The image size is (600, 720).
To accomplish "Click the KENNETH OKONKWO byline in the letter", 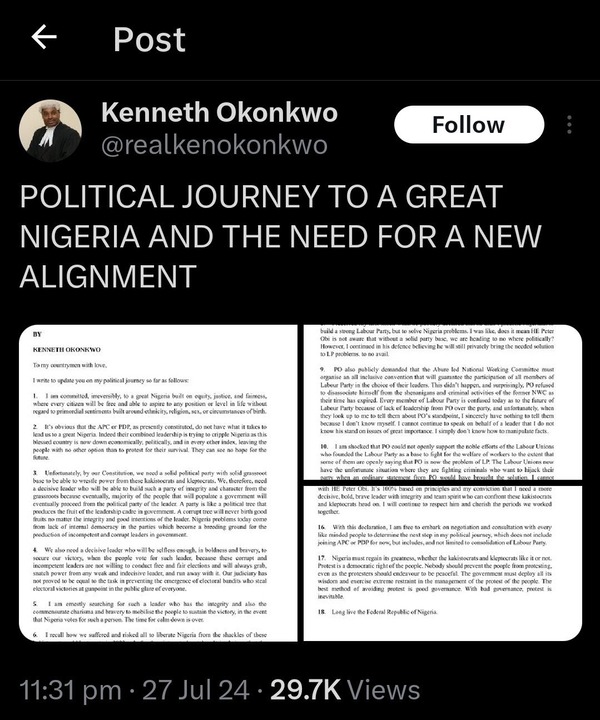I will (x=67, y=349).
